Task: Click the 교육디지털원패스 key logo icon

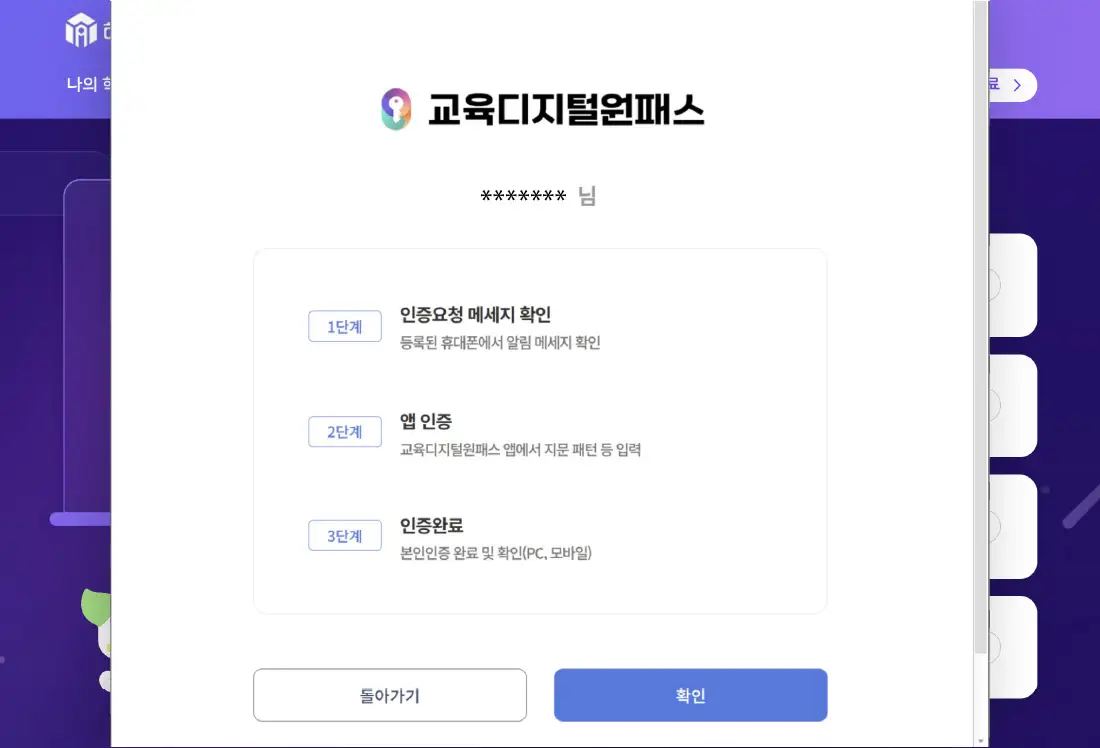Action: (397, 110)
